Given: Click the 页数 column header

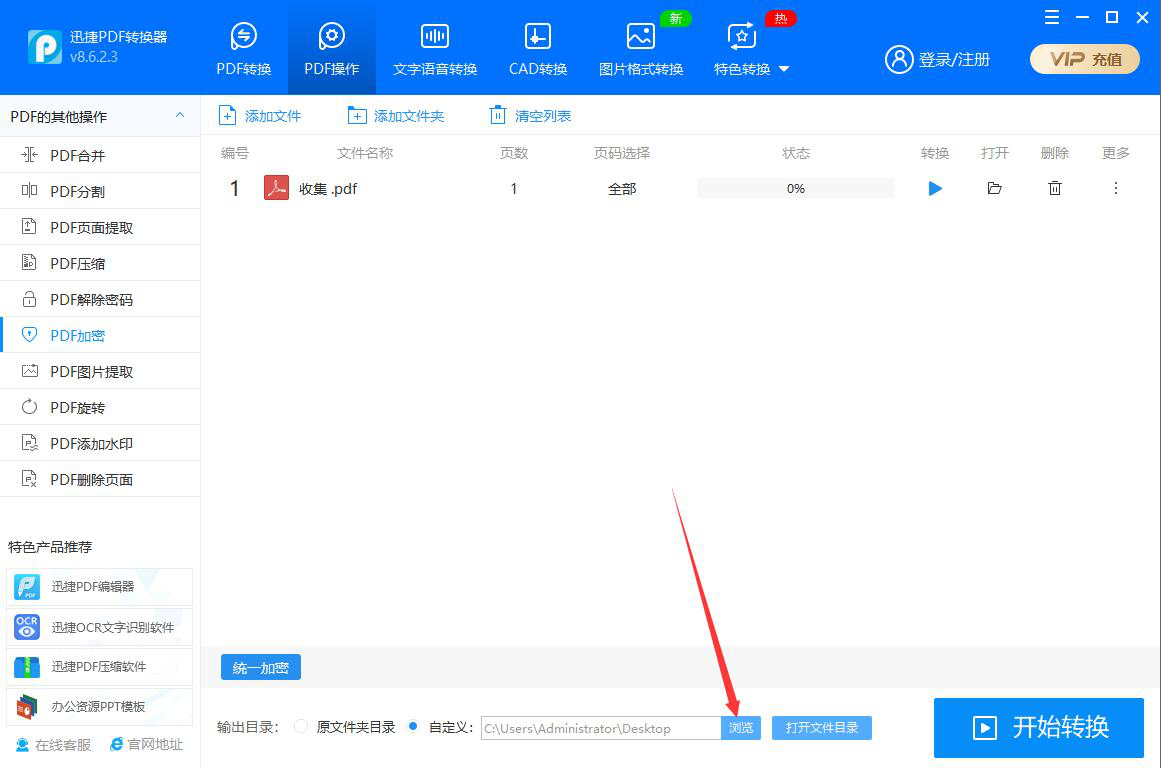Looking at the screenshot, I should pos(514,153).
